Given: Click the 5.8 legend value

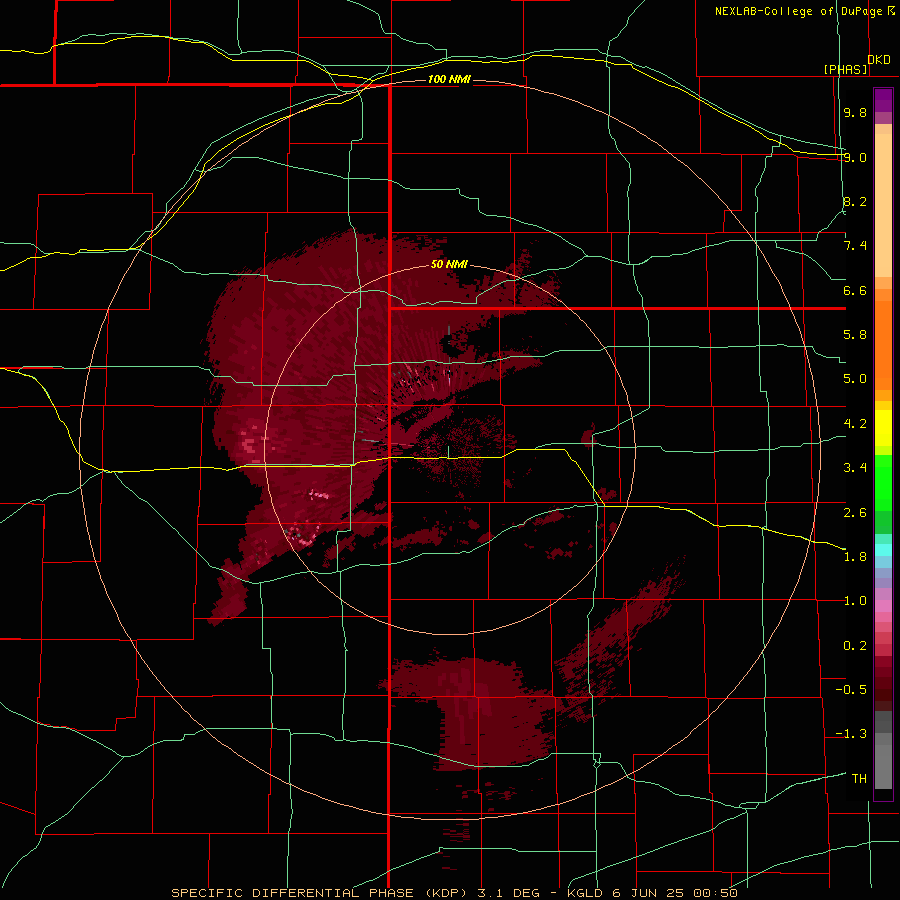Looking at the screenshot, I should (x=855, y=335).
